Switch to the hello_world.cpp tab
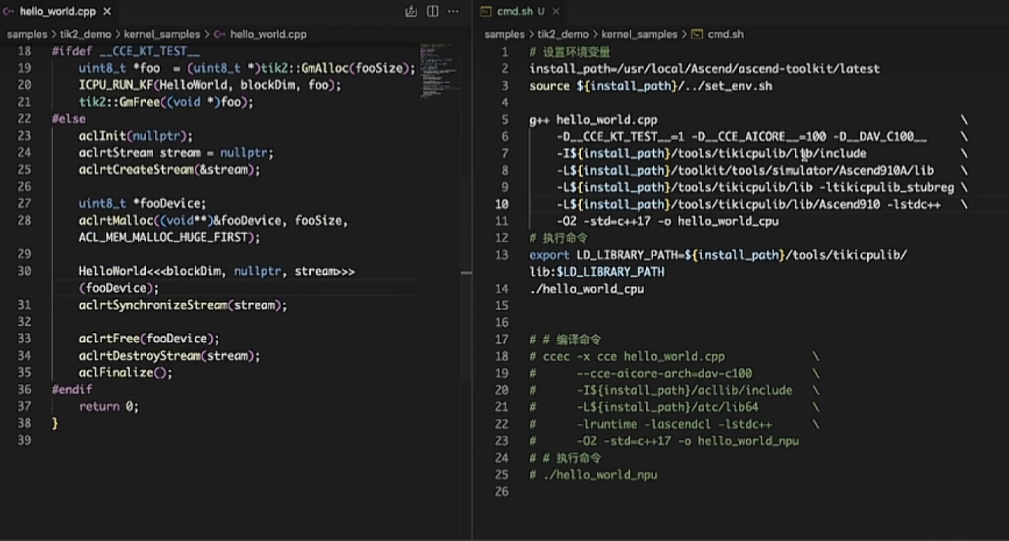This screenshot has height=541, width=1009. [58, 11]
